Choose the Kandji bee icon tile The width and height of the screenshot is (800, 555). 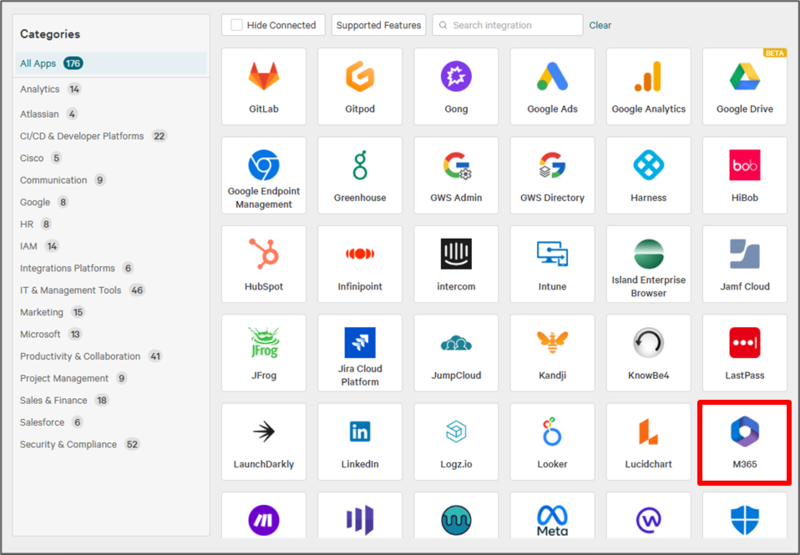pyautogui.click(x=552, y=352)
